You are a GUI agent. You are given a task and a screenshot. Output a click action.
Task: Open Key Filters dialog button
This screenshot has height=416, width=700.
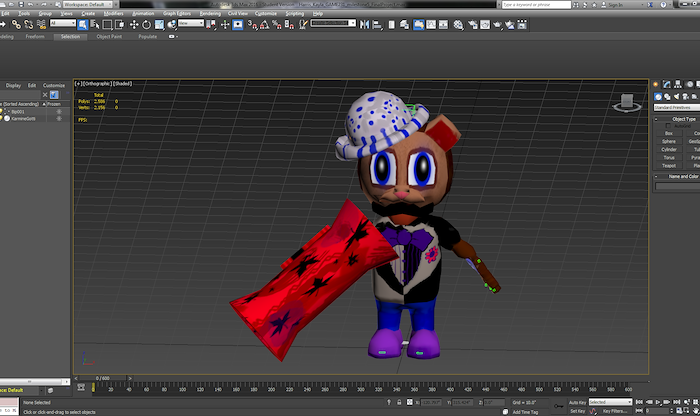coord(615,411)
